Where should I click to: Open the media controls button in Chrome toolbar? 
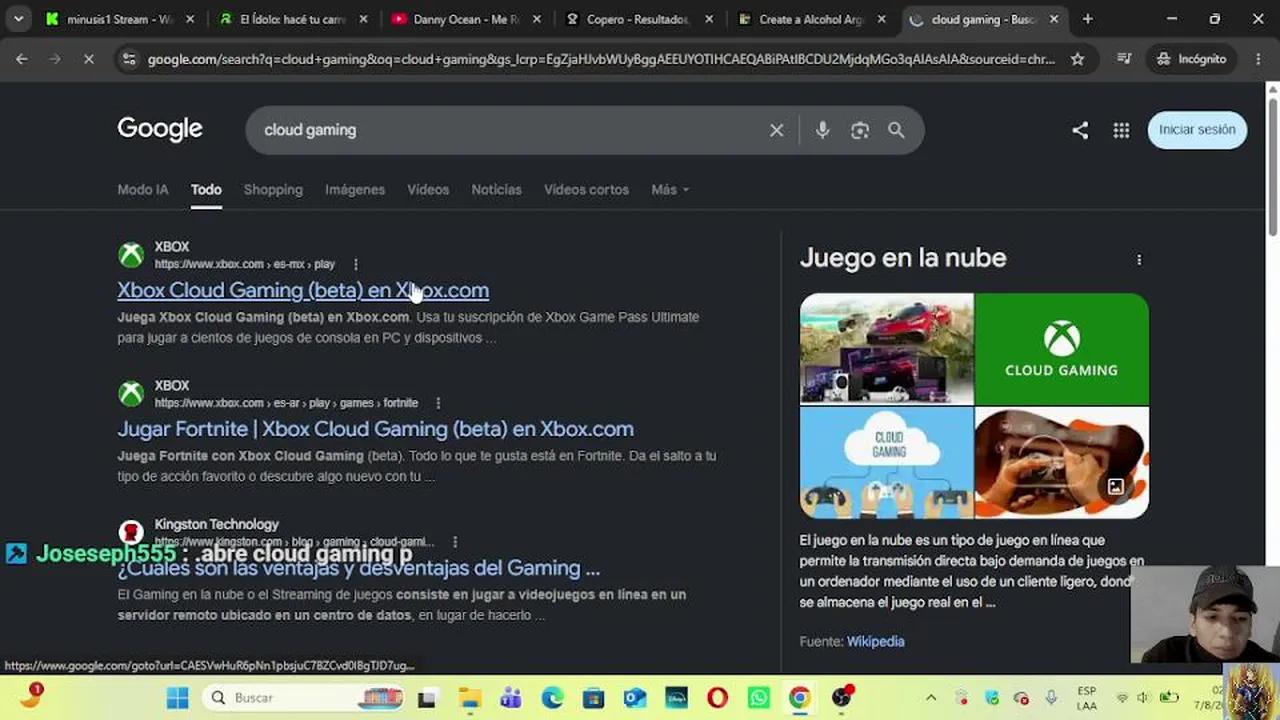[1124, 59]
